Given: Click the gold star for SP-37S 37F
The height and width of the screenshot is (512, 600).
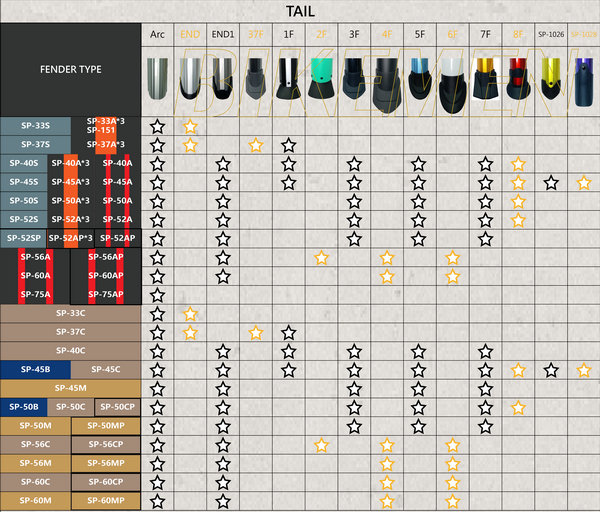Looking at the screenshot, I should point(255,145).
